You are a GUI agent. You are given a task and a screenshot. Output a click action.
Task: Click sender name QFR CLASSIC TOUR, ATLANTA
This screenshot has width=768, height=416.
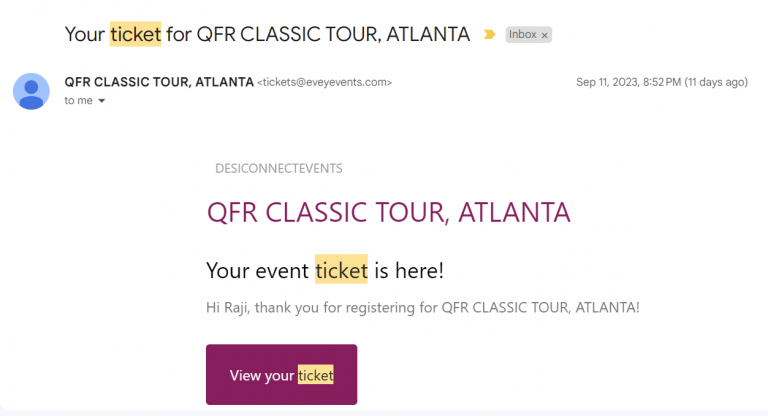tap(159, 82)
